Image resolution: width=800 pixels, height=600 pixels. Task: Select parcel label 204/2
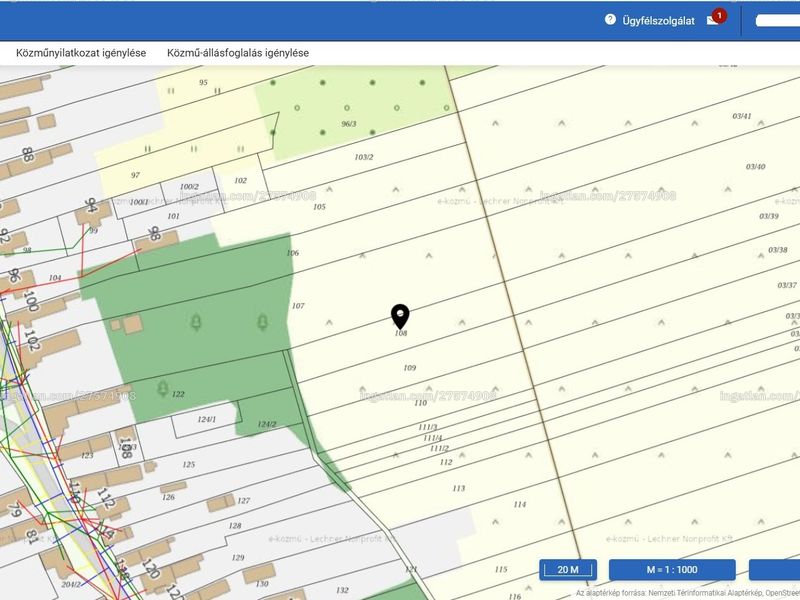tap(71, 585)
